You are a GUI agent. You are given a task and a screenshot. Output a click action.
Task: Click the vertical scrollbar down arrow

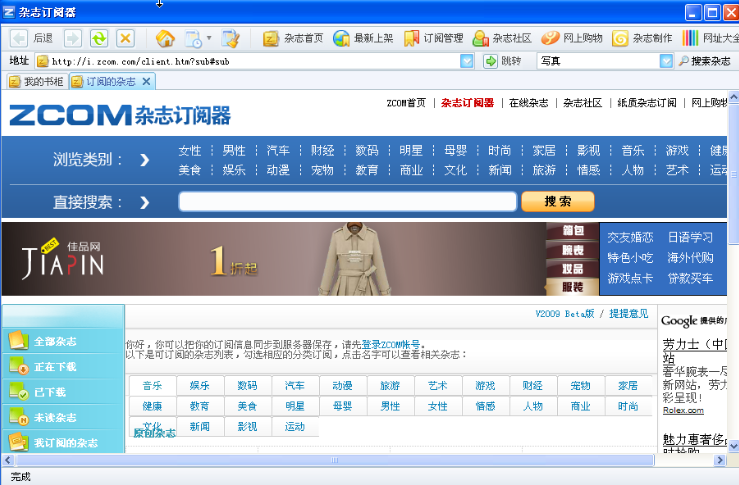(x=733, y=445)
